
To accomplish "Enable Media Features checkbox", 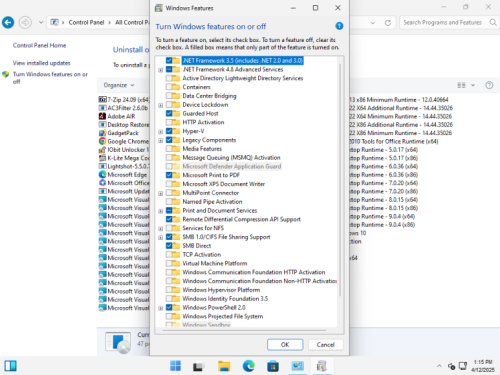I will coord(169,149).
